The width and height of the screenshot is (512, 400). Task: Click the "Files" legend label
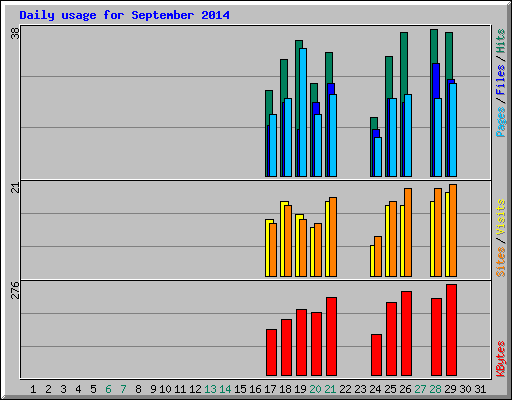click(x=500, y=80)
